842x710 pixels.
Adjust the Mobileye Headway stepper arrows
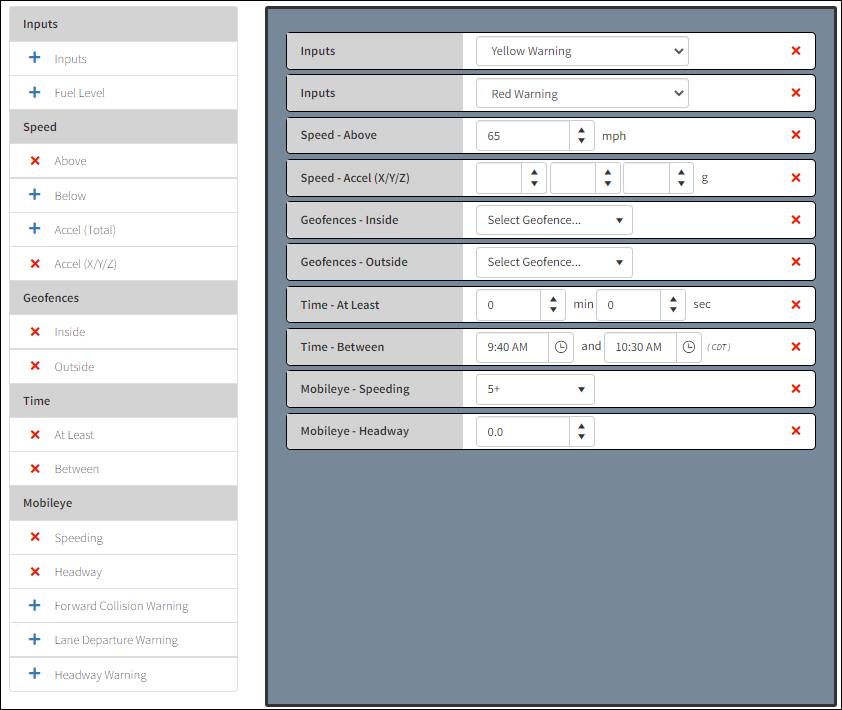click(x=582, y=431)
